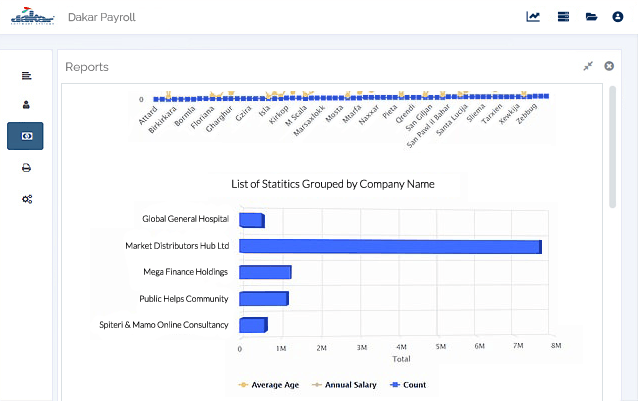Click the 8M axis tick label

pyautogui.click(x=556, y=345)
